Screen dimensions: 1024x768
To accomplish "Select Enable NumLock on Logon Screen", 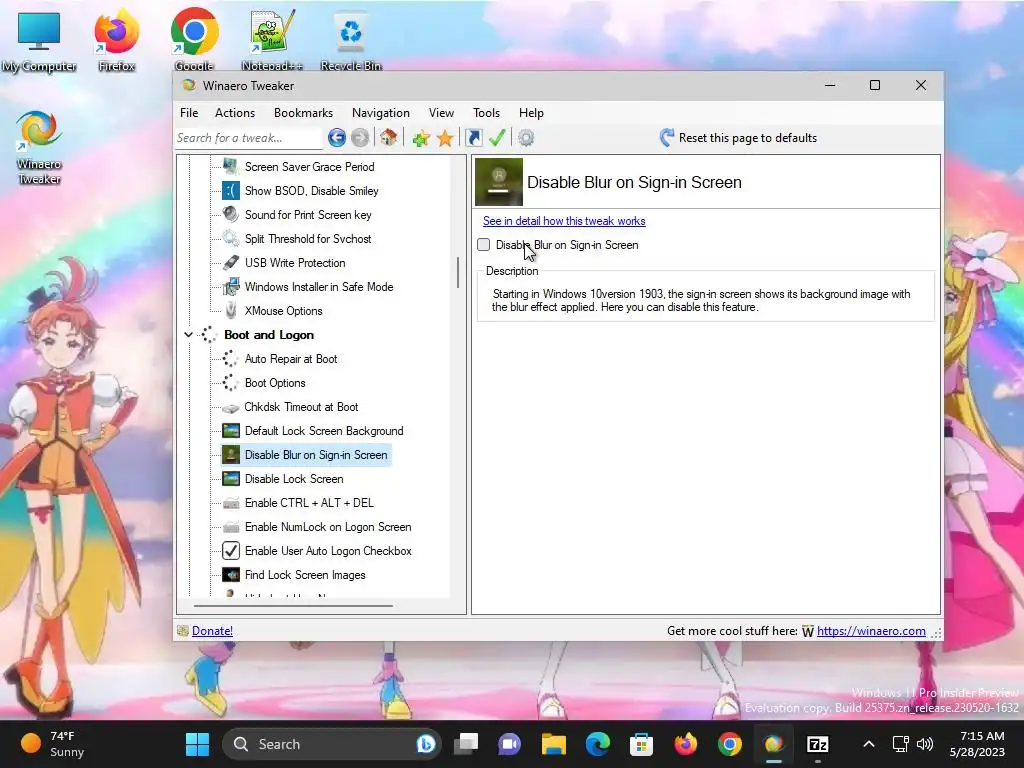I will tap(328, 527).
